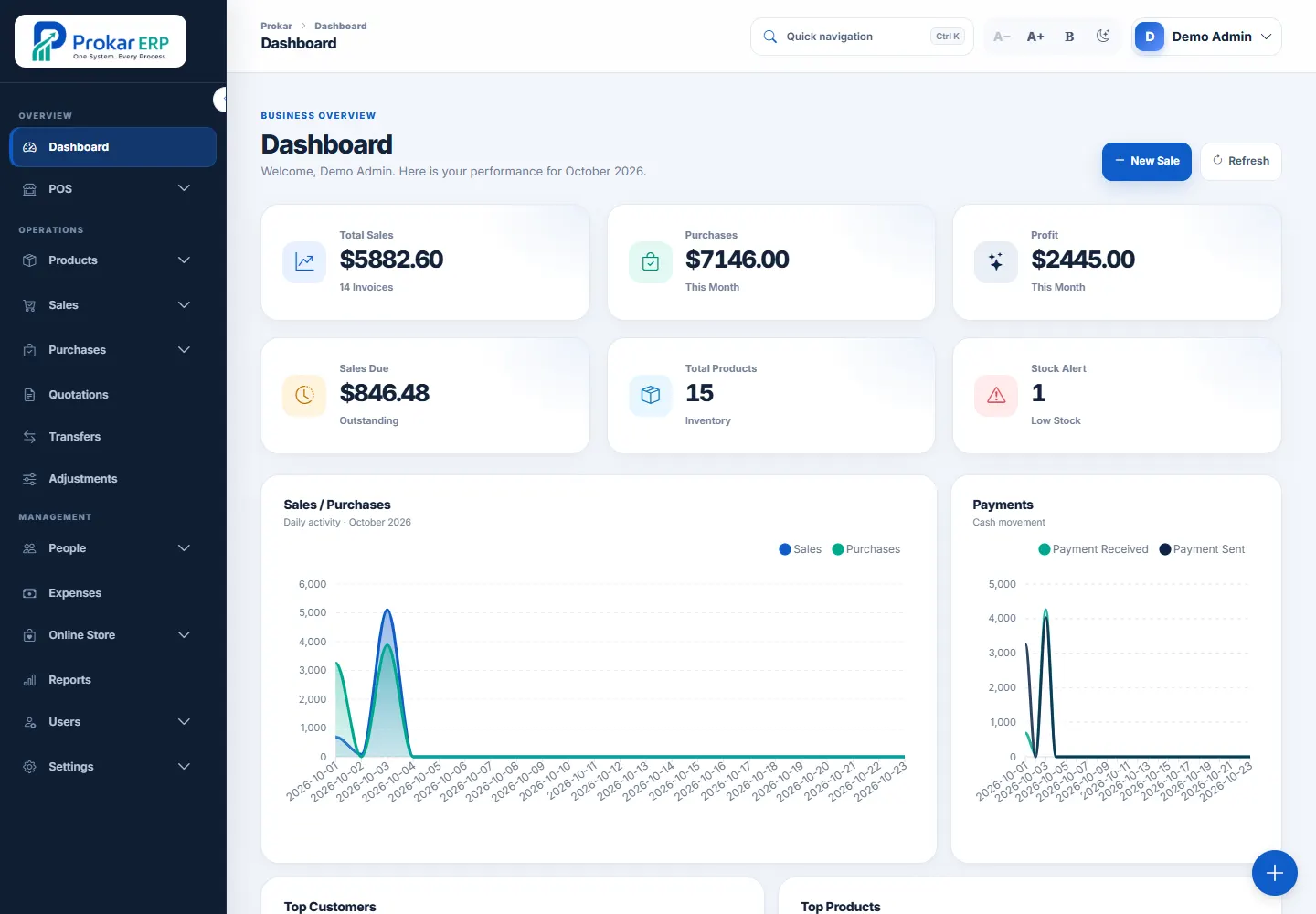Click the Stock Alert warning triangle icon
The width and height of the screenshot is (1316, 914).
pos(996,396)
